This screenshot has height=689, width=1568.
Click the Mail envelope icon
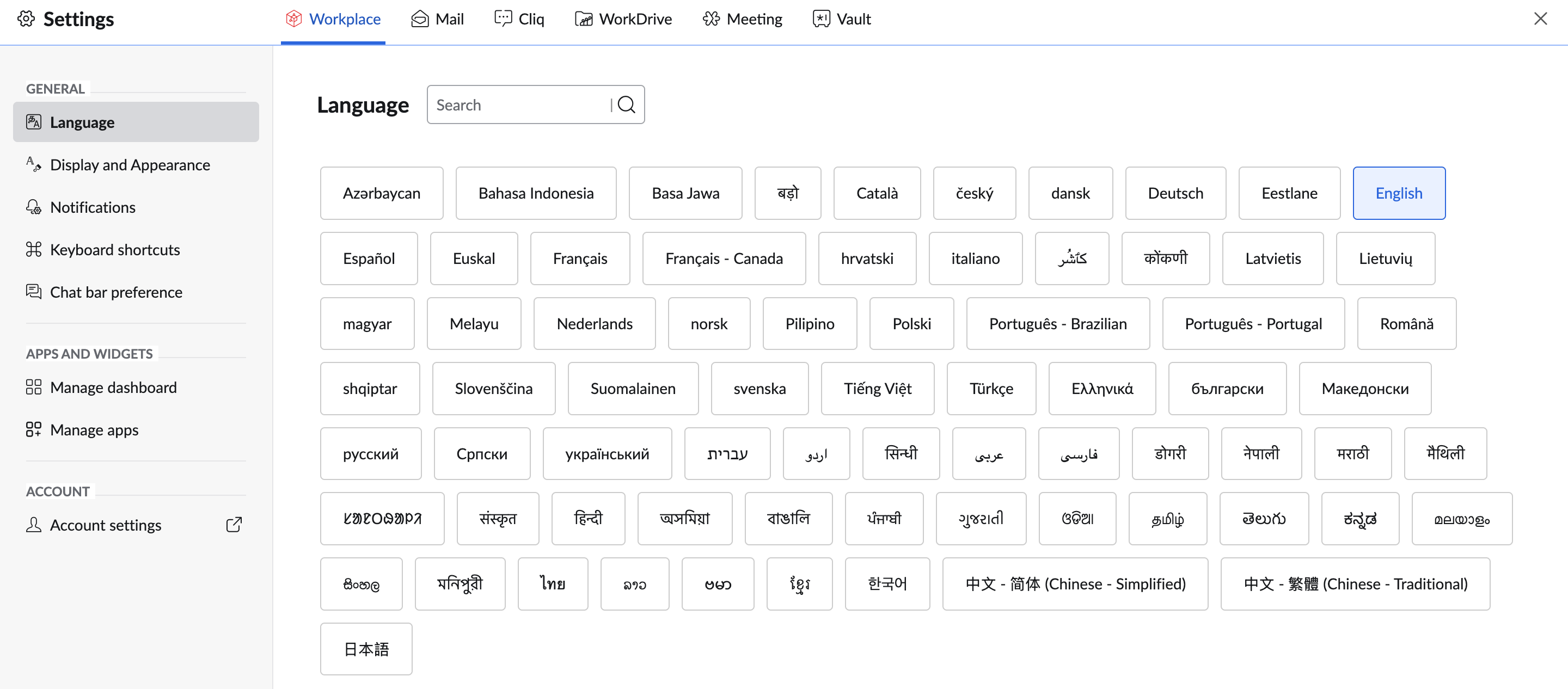pos(420,19)
